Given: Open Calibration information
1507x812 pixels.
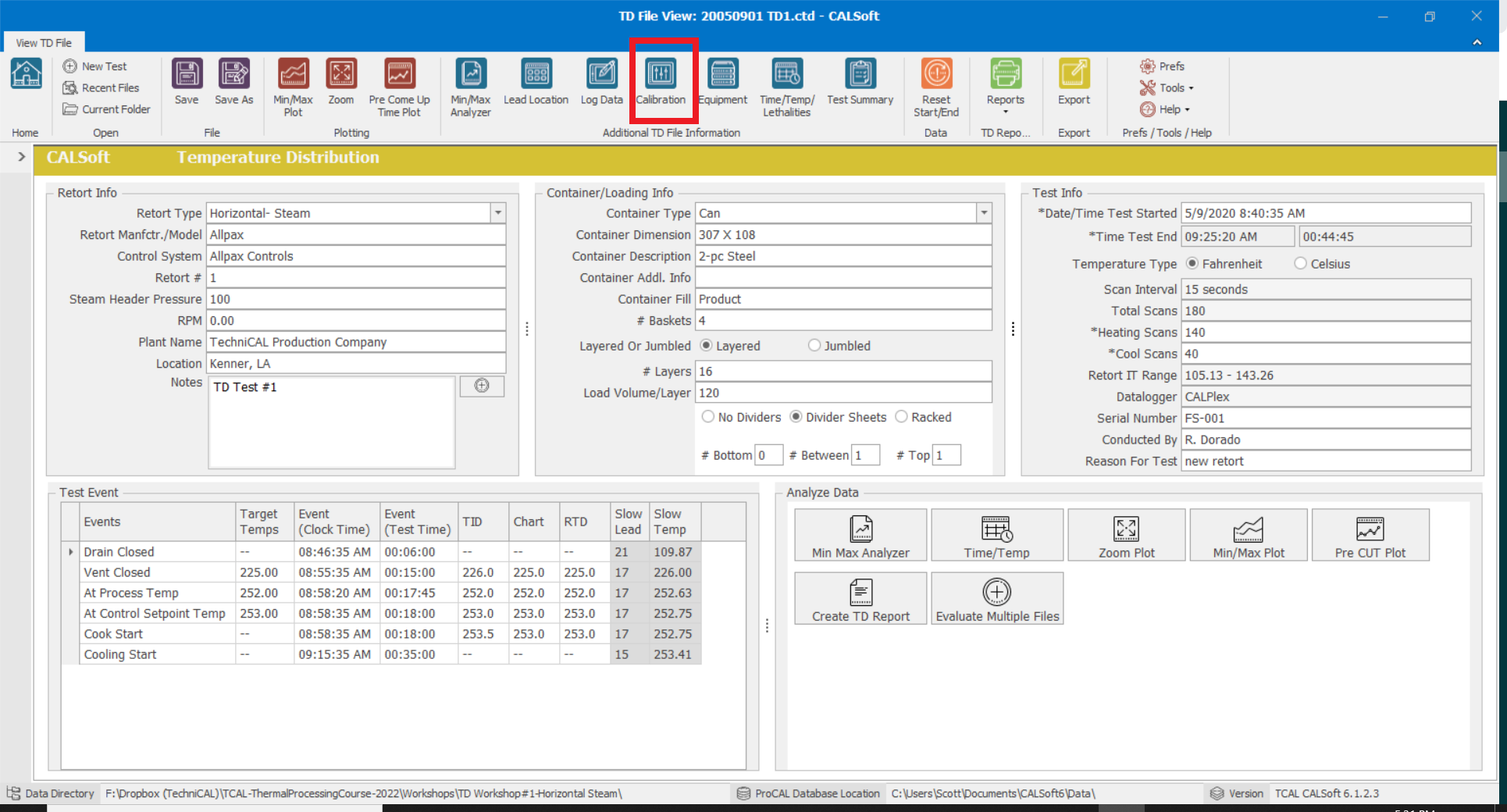Looking at the screenshot, I should pyautogui.click(x=661, y=81).
